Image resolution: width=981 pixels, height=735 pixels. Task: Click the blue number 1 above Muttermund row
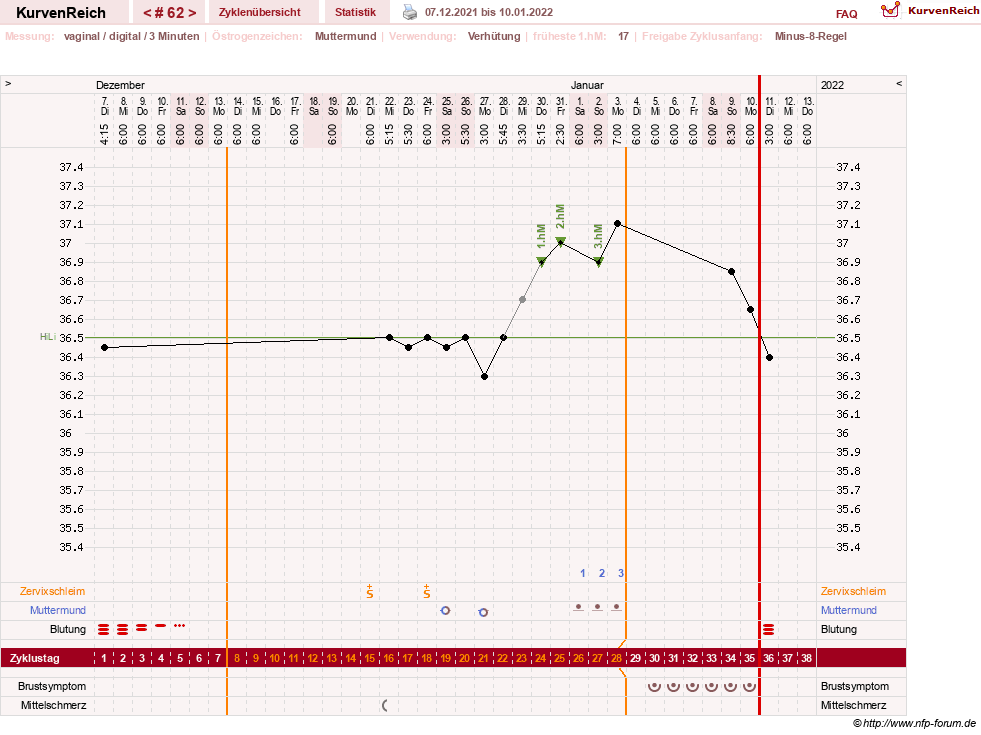coord(582,573)
